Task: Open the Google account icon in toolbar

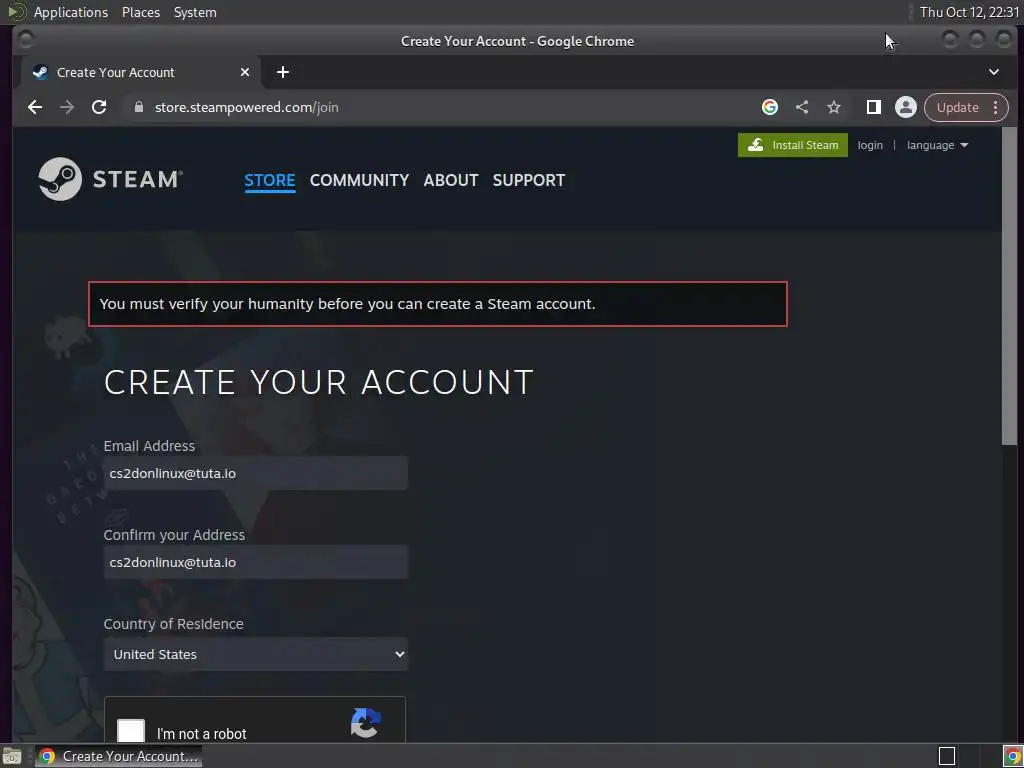Action: 770,107
